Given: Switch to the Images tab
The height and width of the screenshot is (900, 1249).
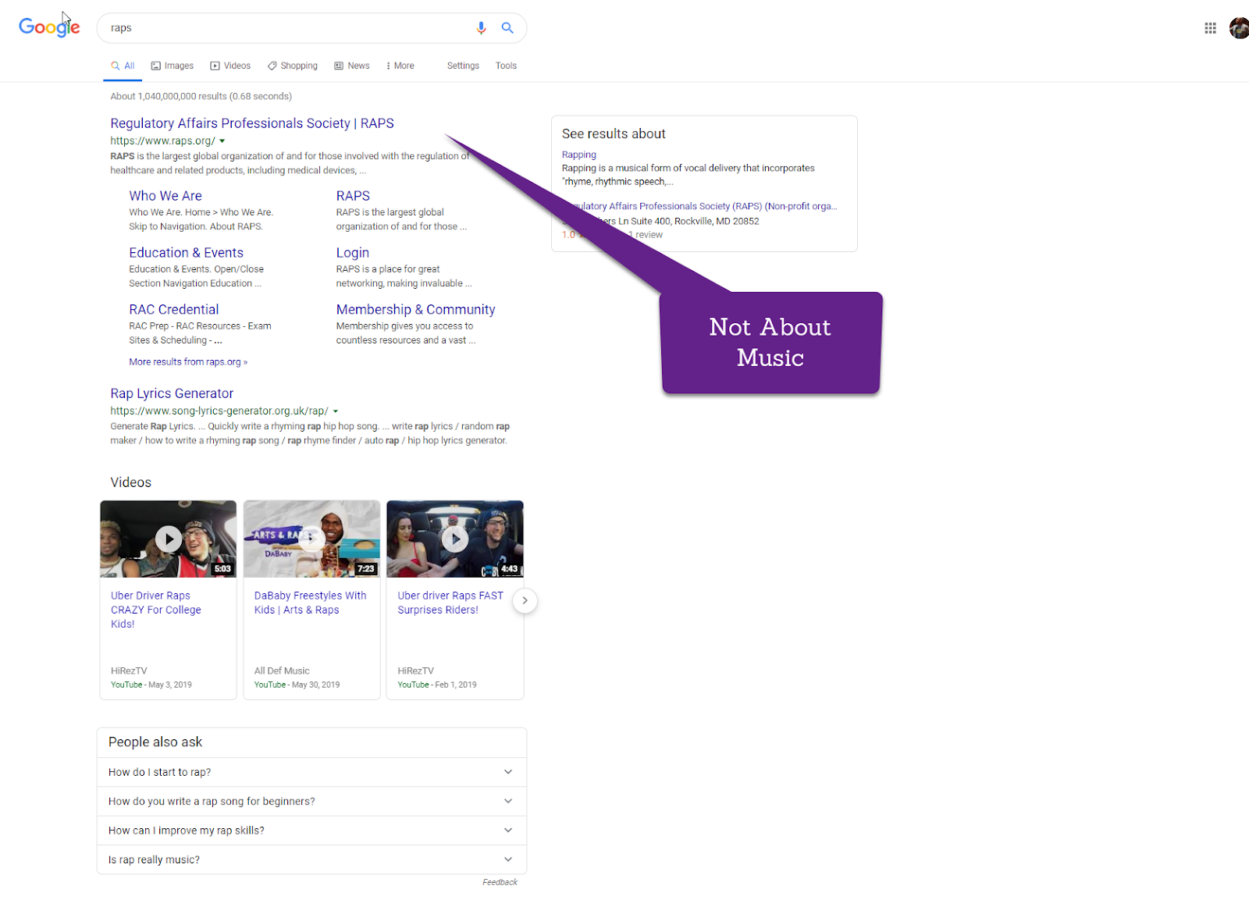Looking at the screenshot, I should (172, 66).
